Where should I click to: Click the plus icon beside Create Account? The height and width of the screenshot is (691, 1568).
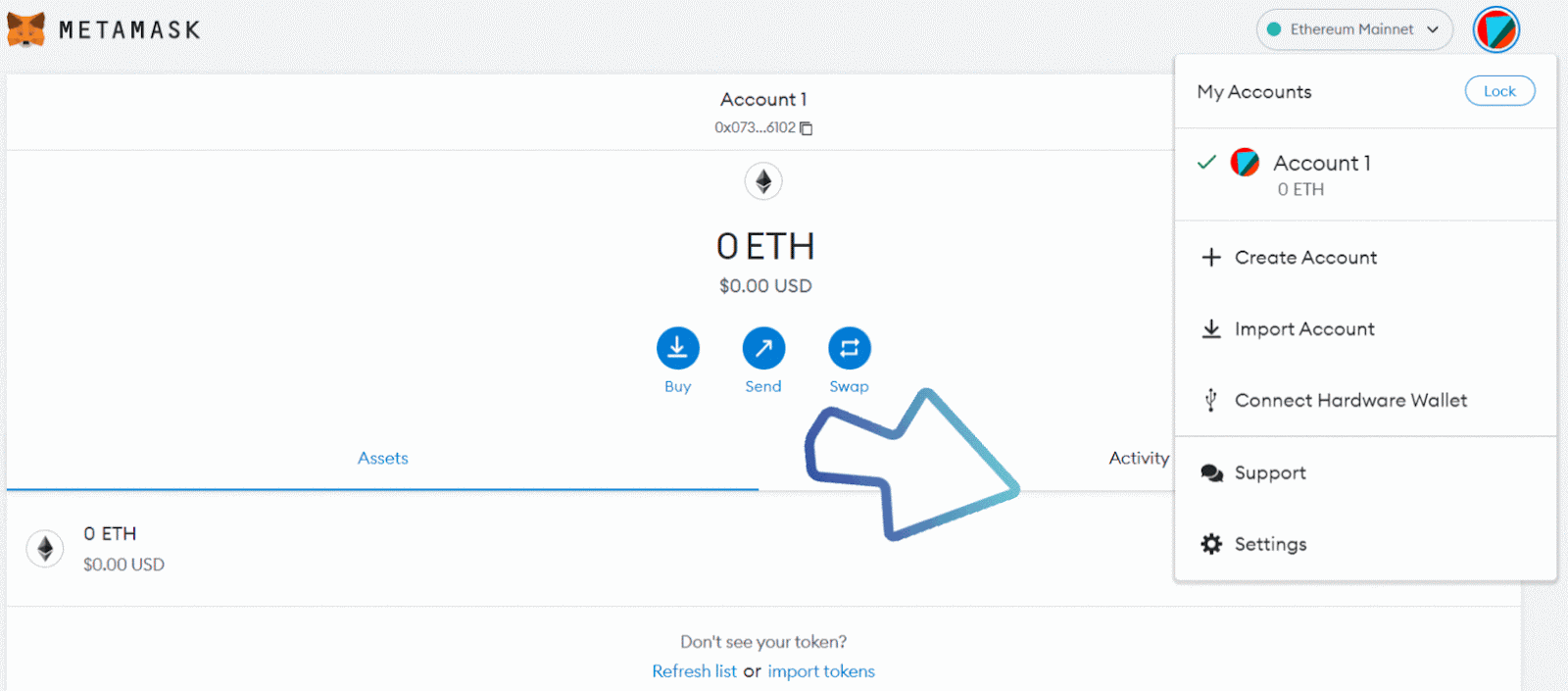point(1211,257)
